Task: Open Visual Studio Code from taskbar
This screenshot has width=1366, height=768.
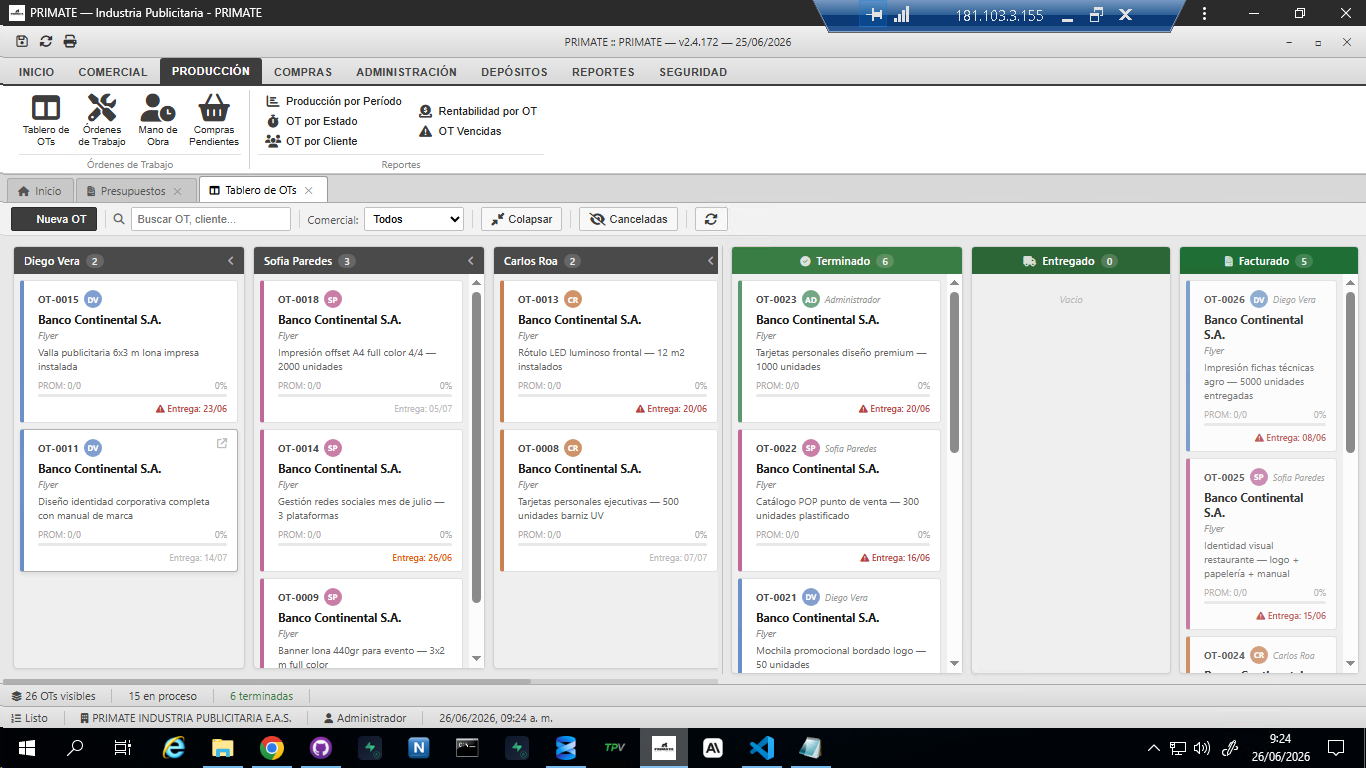Action: 761,747
